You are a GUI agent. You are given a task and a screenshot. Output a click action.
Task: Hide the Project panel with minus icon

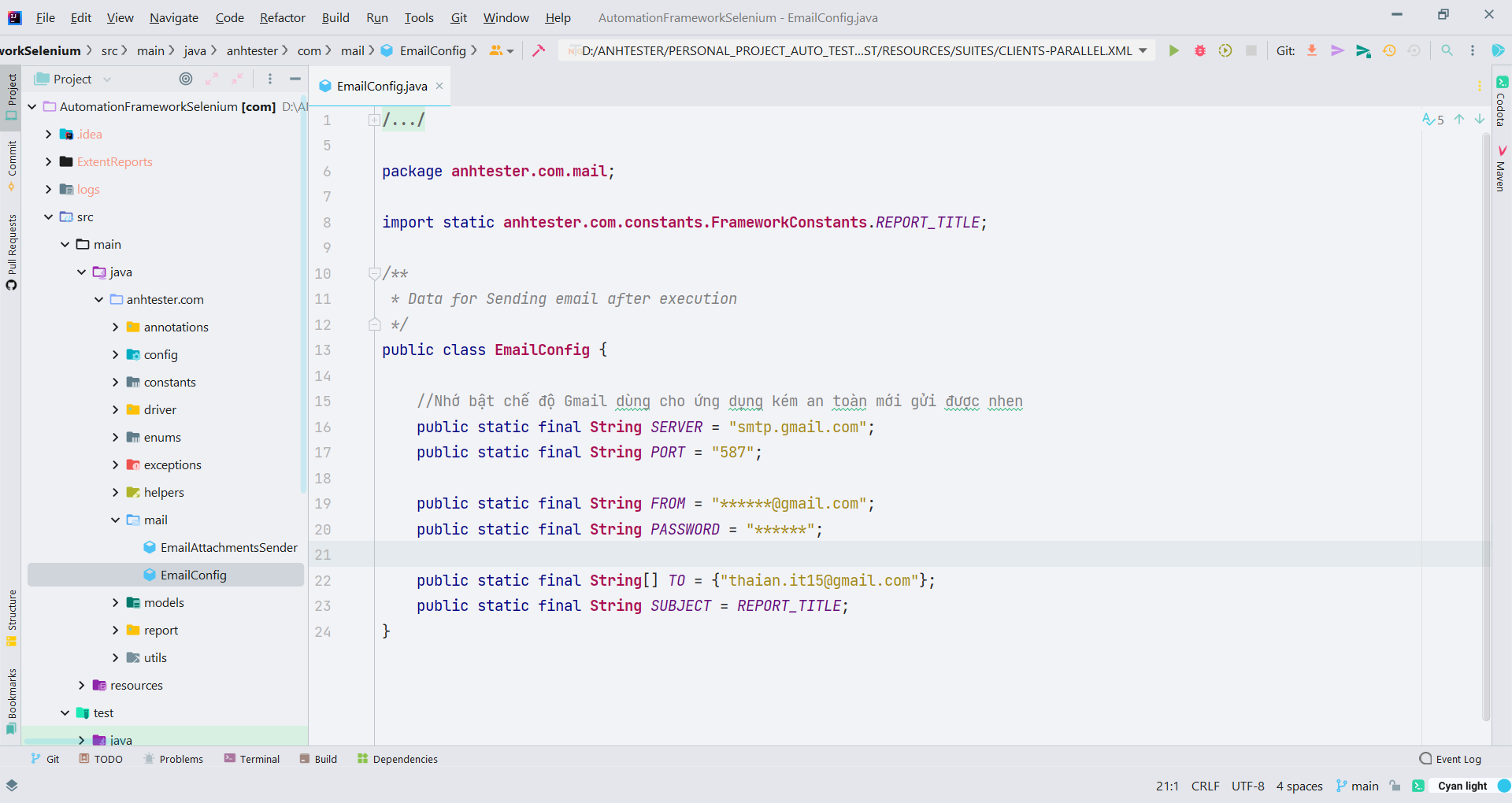click(x=295, y=79)
